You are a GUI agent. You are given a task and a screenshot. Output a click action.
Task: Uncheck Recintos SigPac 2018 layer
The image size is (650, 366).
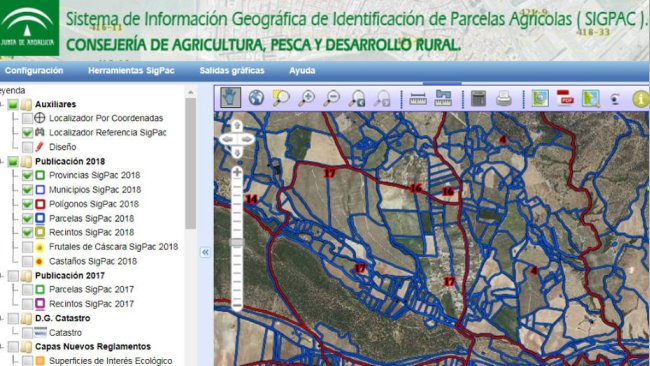coord(27,233)
